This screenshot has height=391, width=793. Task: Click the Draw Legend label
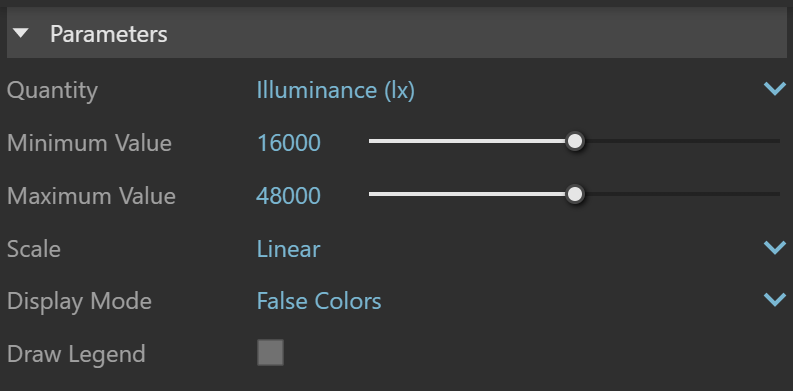(76, 354)
